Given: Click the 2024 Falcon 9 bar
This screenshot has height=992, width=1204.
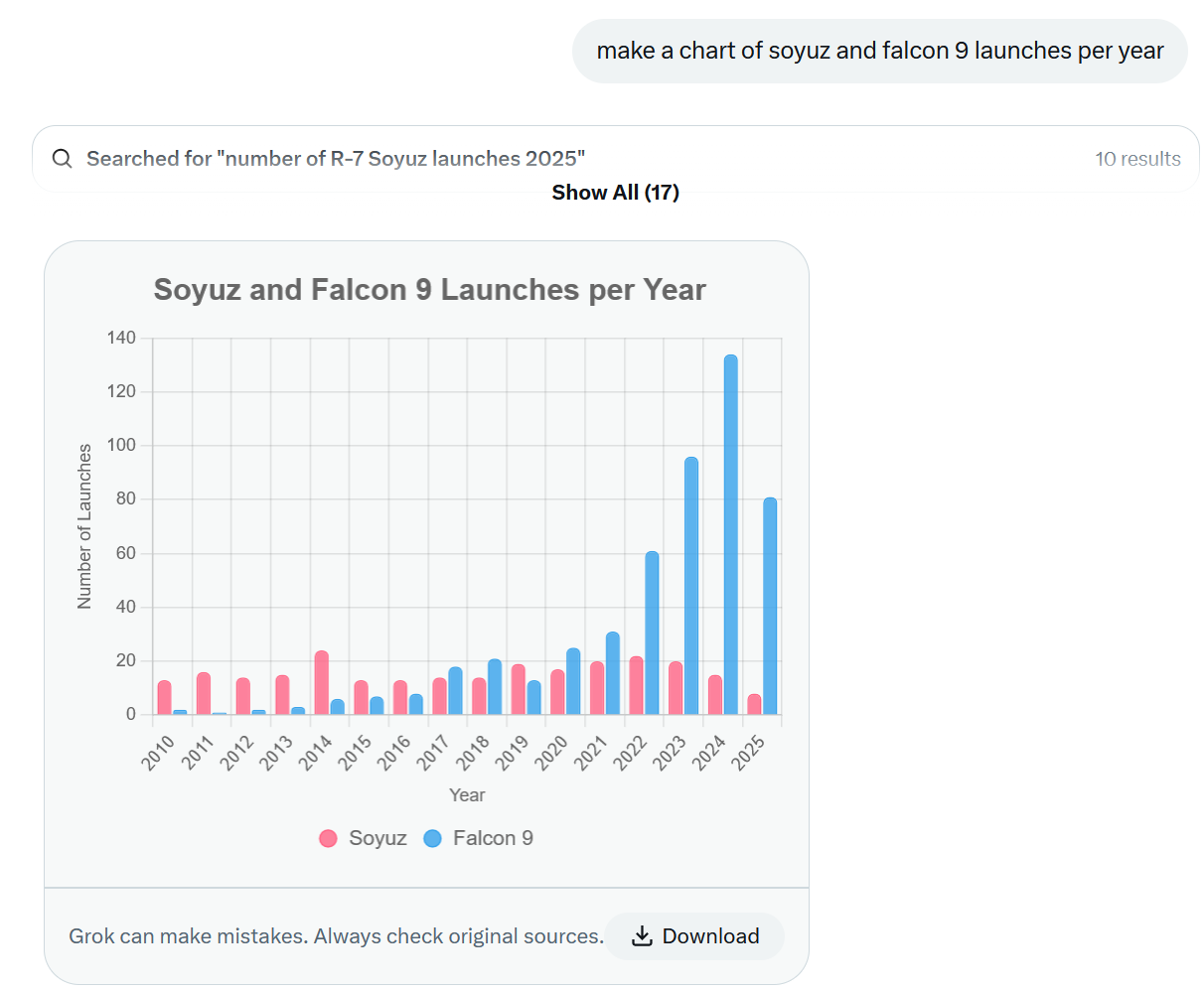Looking at the screenshot, I should (x=731, y=534).
